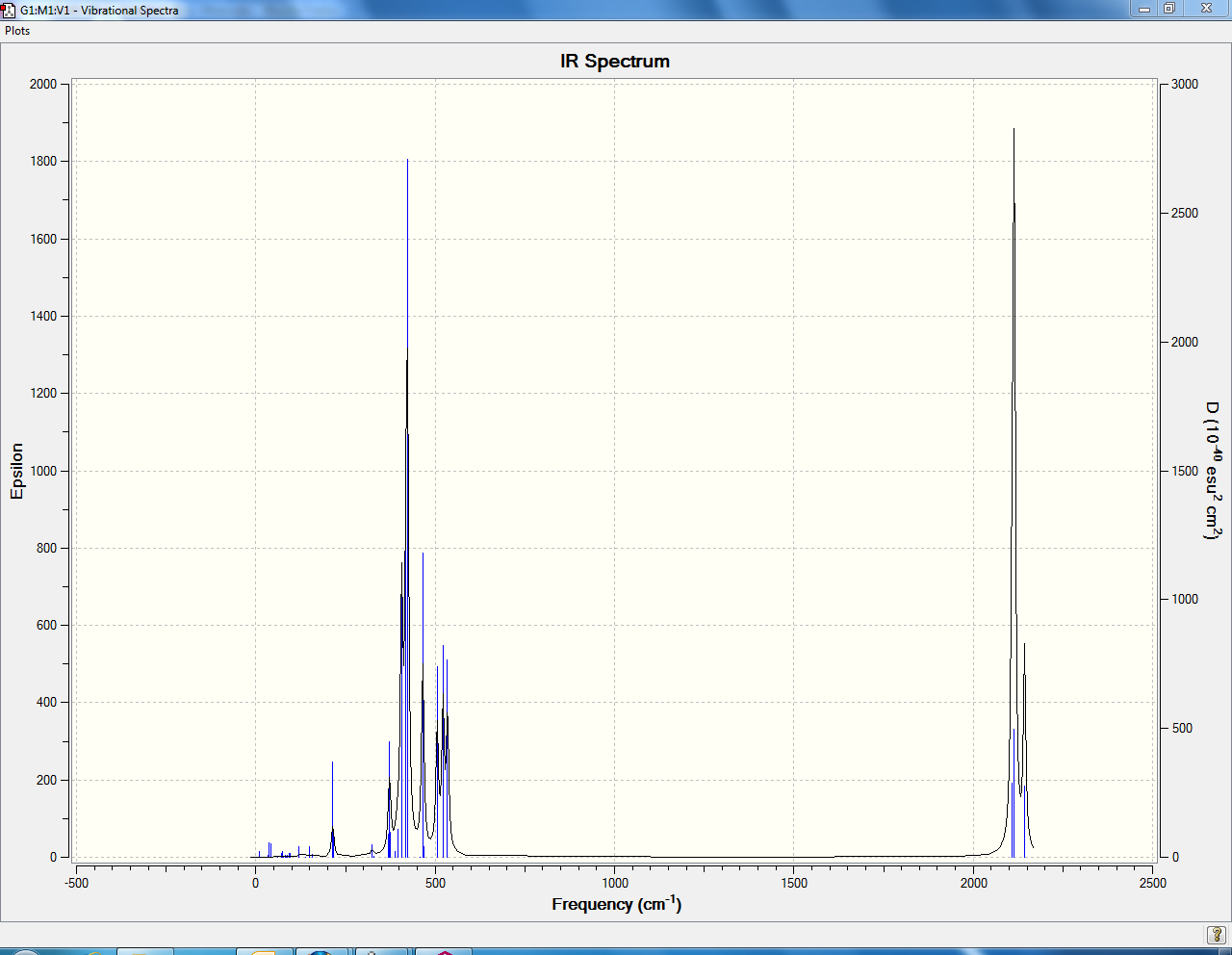Select the Frequency (cm-1) axis label
1232x955 pixels.
tap(616, 904)
